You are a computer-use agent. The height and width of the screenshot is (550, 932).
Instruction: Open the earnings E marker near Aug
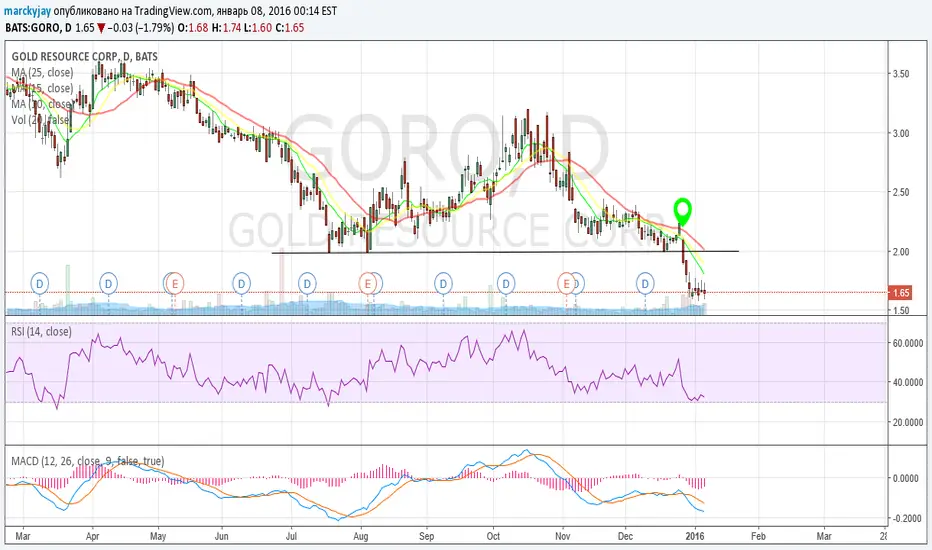tap(368, 284)
